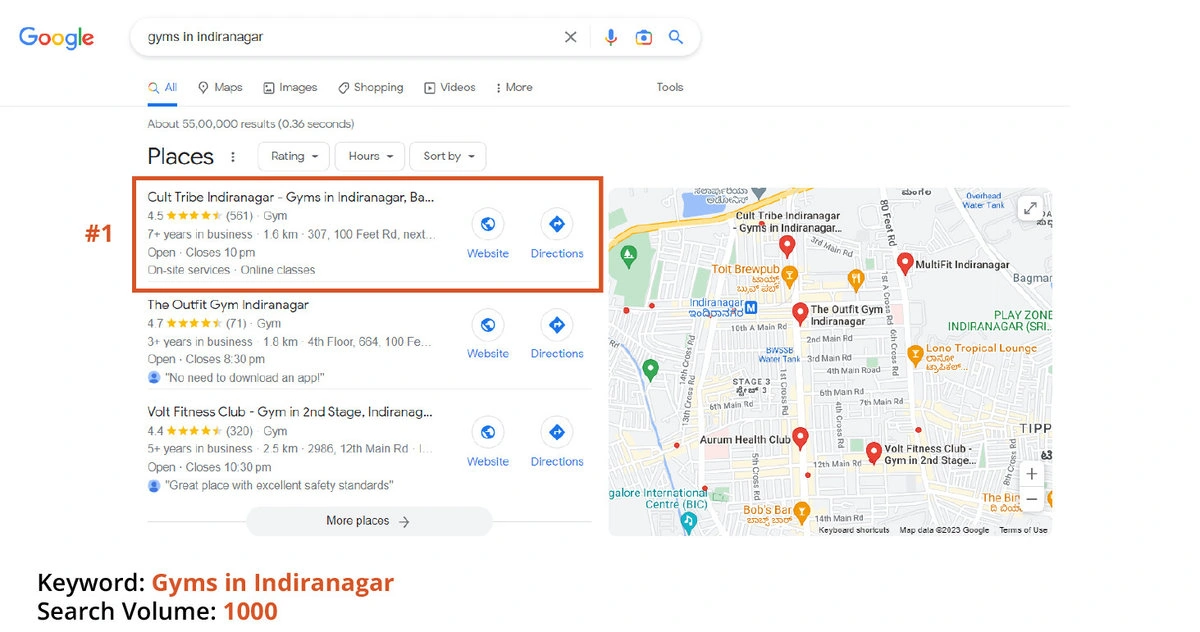This screenshot has height=632, width=1200.
Task: Expand the map to full view
Action: click(1030, 208)
